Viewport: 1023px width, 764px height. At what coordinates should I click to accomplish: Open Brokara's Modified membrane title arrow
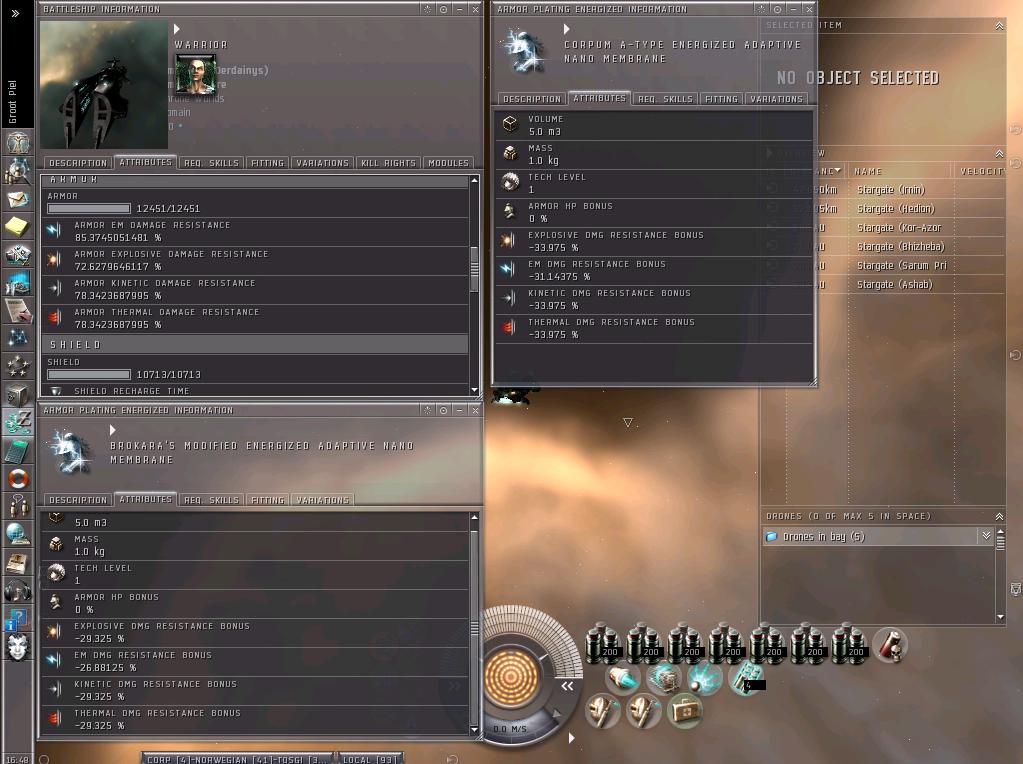tap(113, 430)
